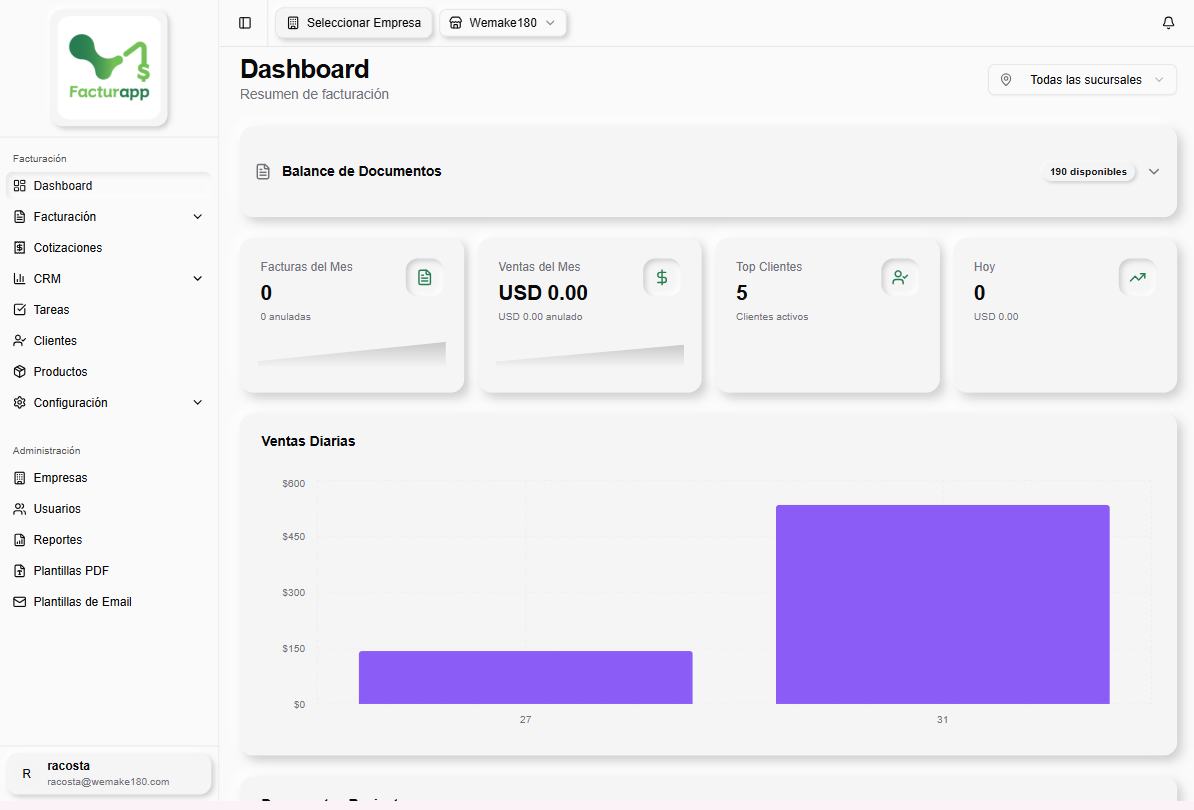Select the Cotizaciones clipboard icon

pyautogui.click(x=17, y=247)
